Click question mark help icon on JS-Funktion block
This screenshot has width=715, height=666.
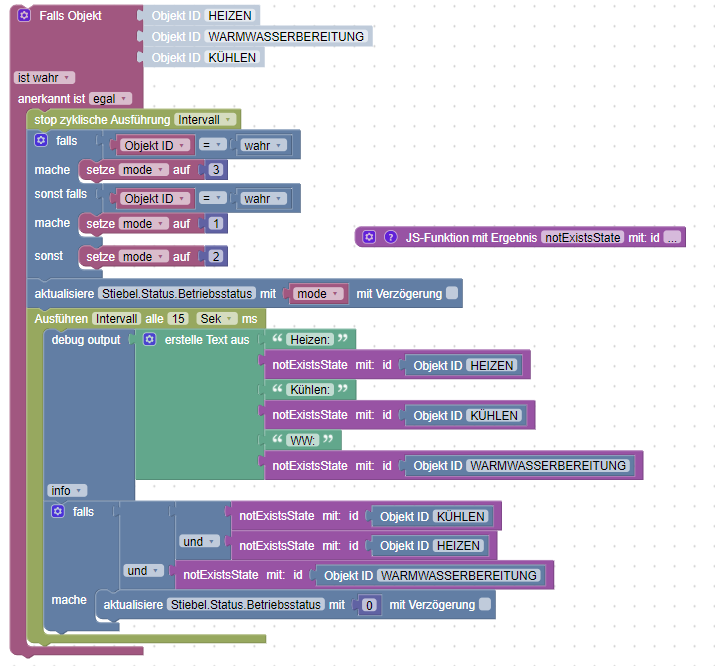pos(391,237)
